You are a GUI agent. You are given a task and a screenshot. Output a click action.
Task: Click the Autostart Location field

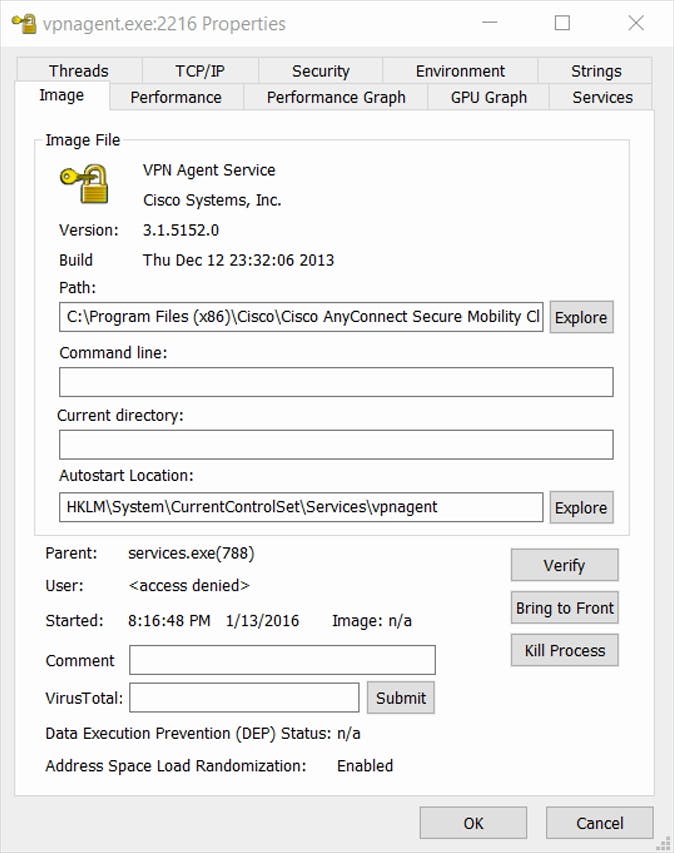point(301,507)
